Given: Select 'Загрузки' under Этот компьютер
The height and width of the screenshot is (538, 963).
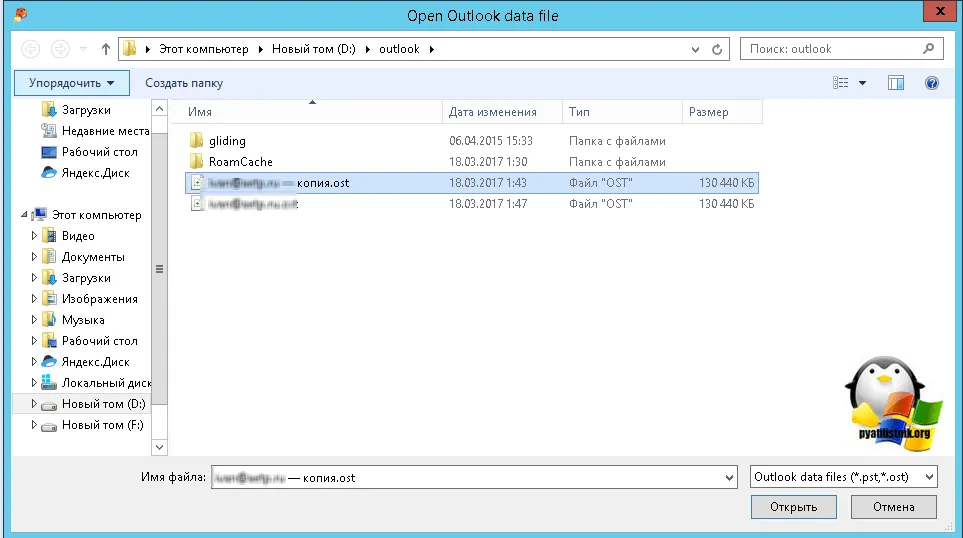Looking at the screenshot, I should point(86,278).
